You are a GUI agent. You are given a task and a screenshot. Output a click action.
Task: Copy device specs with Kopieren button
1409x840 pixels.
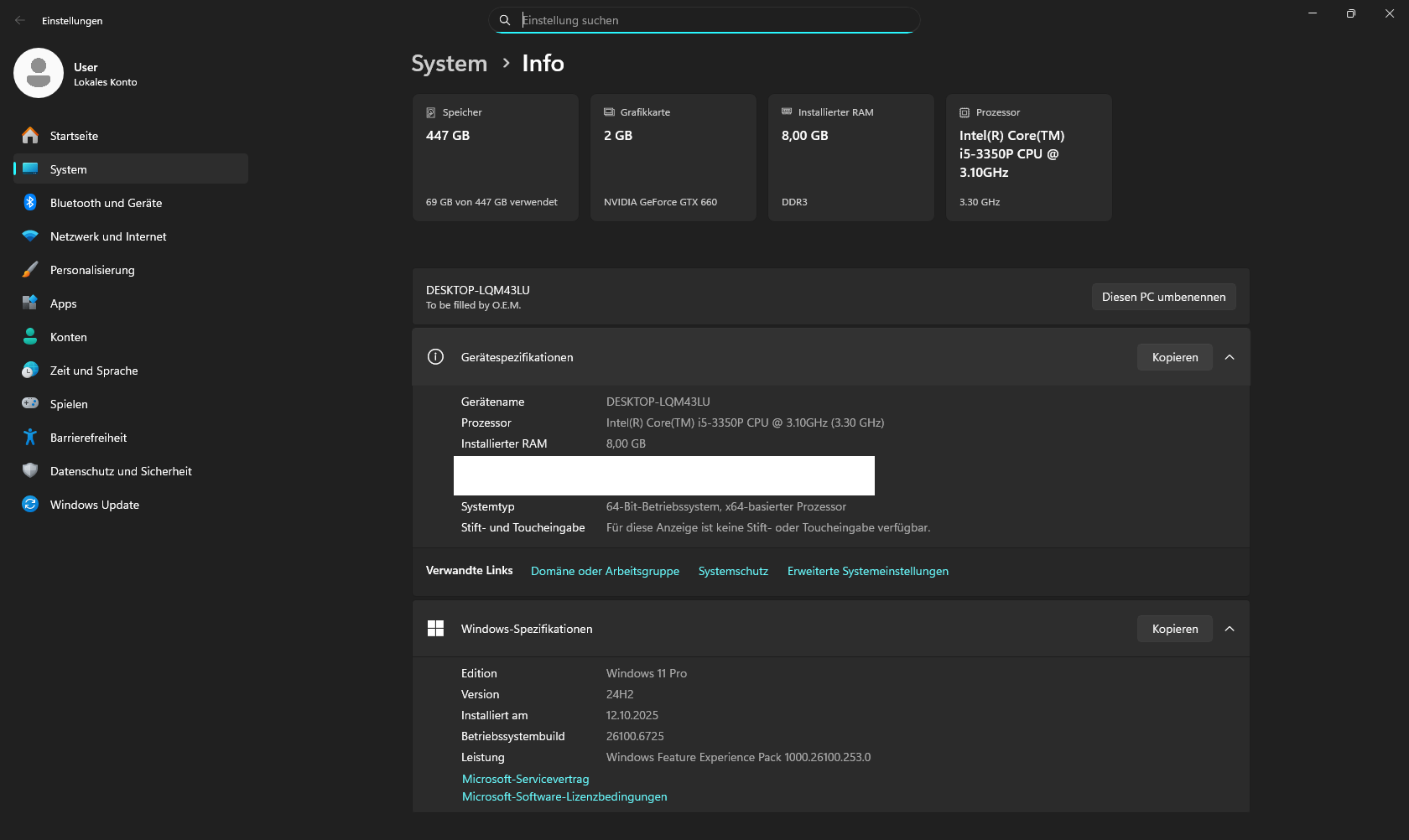[x=1174, y=357]
